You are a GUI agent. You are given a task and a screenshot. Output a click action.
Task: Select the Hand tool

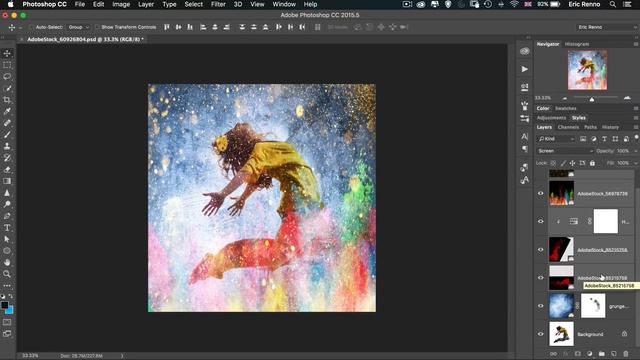point(7,262)
